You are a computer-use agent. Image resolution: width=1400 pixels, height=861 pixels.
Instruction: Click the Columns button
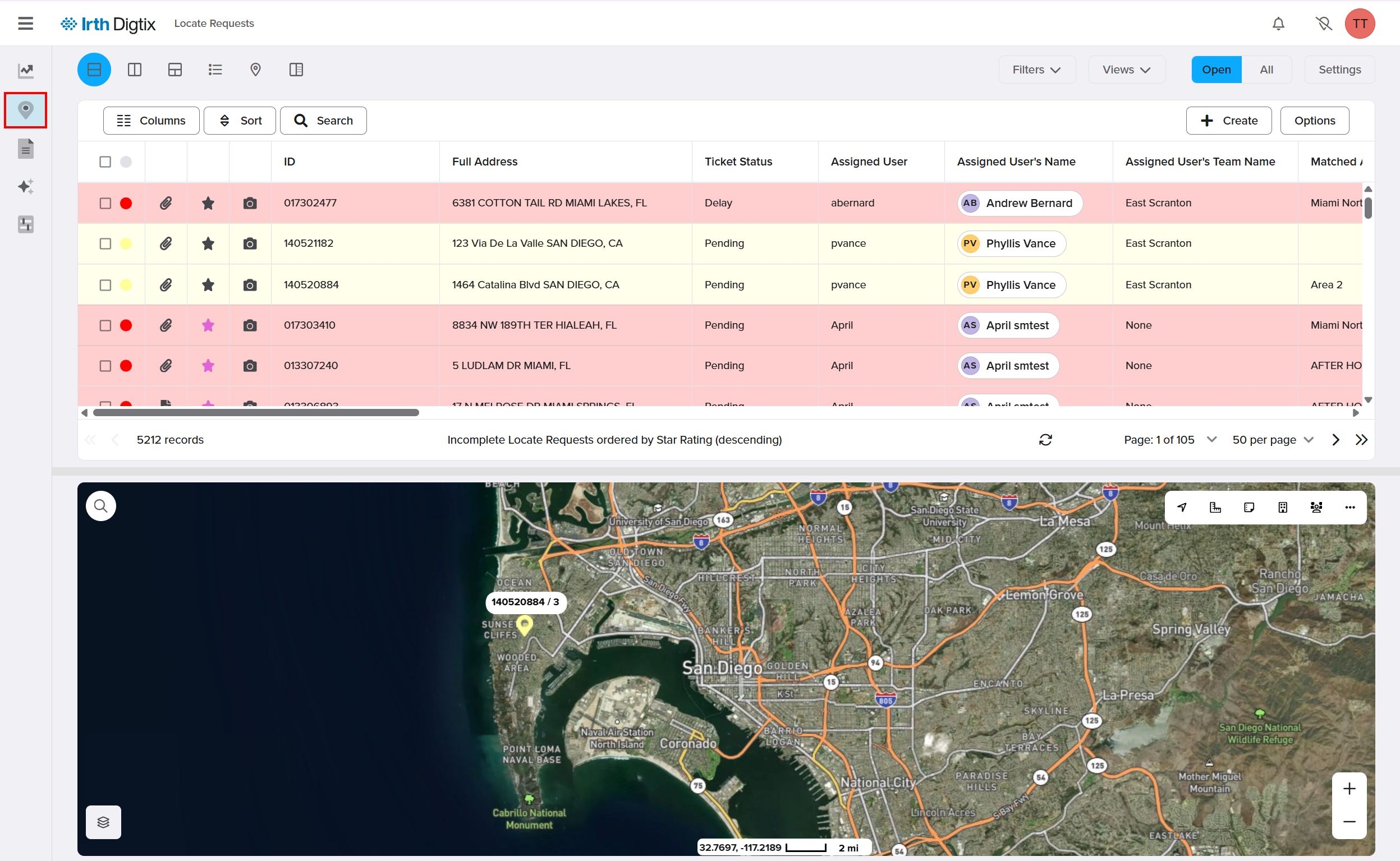(x=151, y=121)
